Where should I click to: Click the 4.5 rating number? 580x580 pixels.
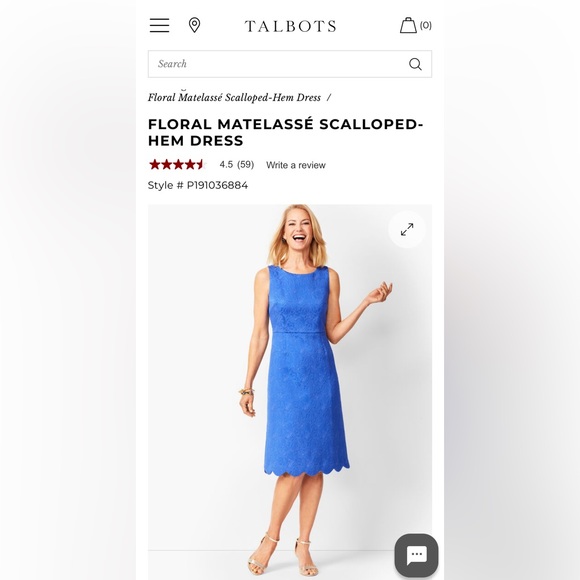(x=226, y=164)
